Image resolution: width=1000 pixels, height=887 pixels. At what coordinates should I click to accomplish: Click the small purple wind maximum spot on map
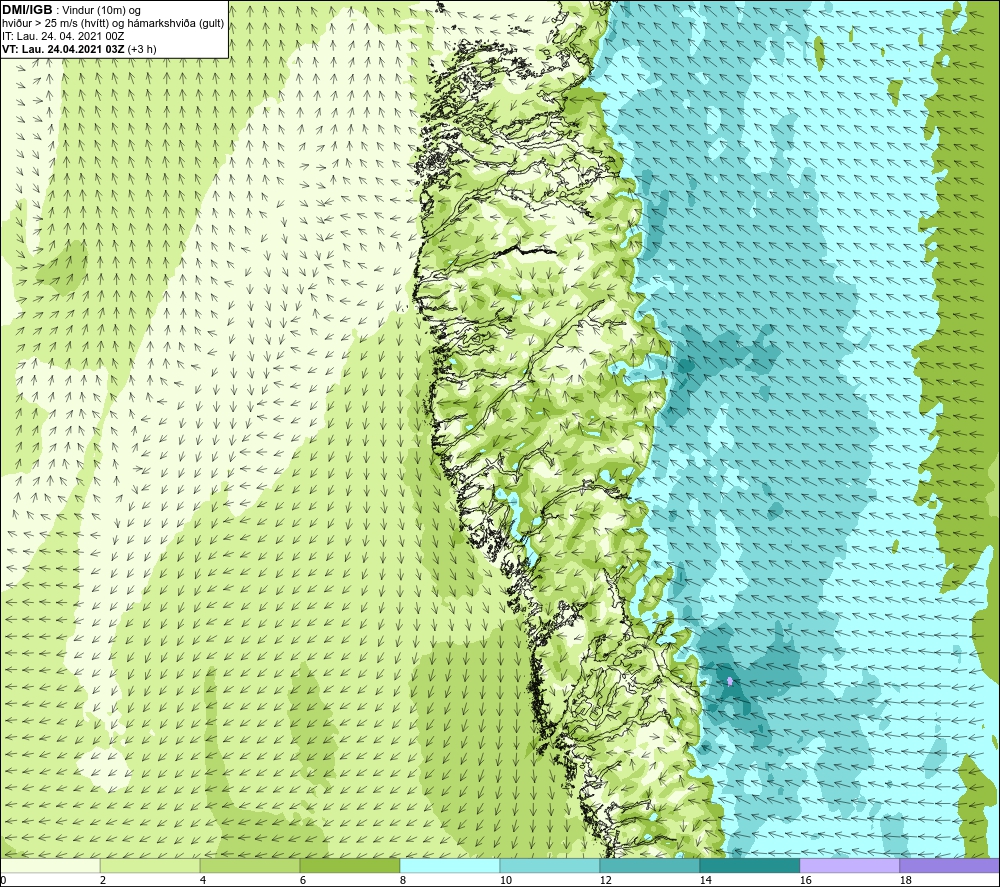pos(730,682)
